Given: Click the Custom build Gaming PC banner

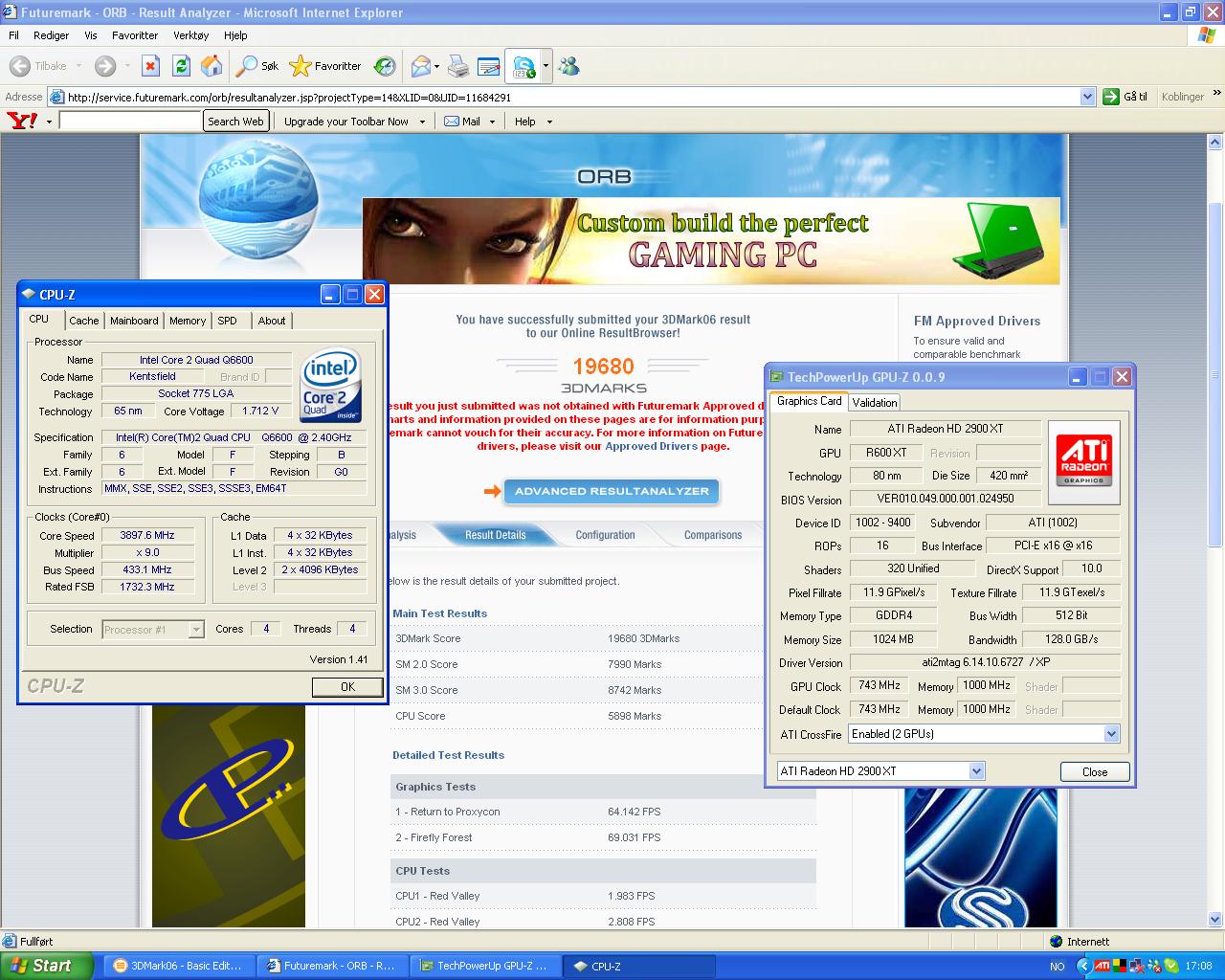Looking at the screenshot, I should click(711, 240).
